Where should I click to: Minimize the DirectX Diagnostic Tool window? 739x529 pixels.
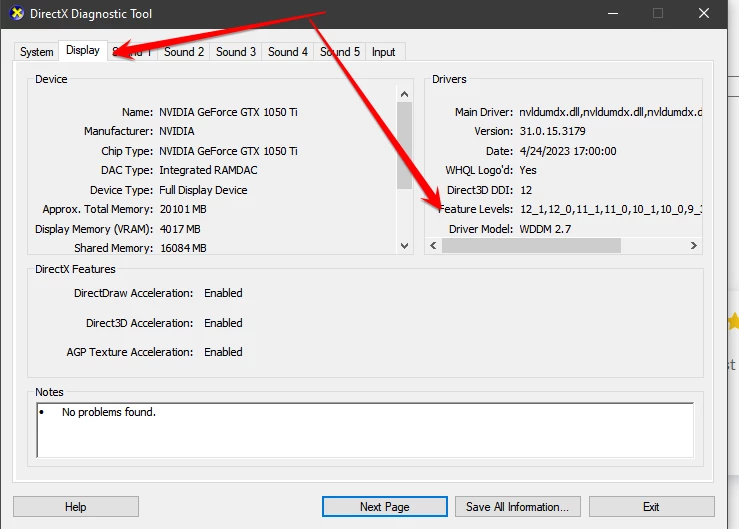613,14
